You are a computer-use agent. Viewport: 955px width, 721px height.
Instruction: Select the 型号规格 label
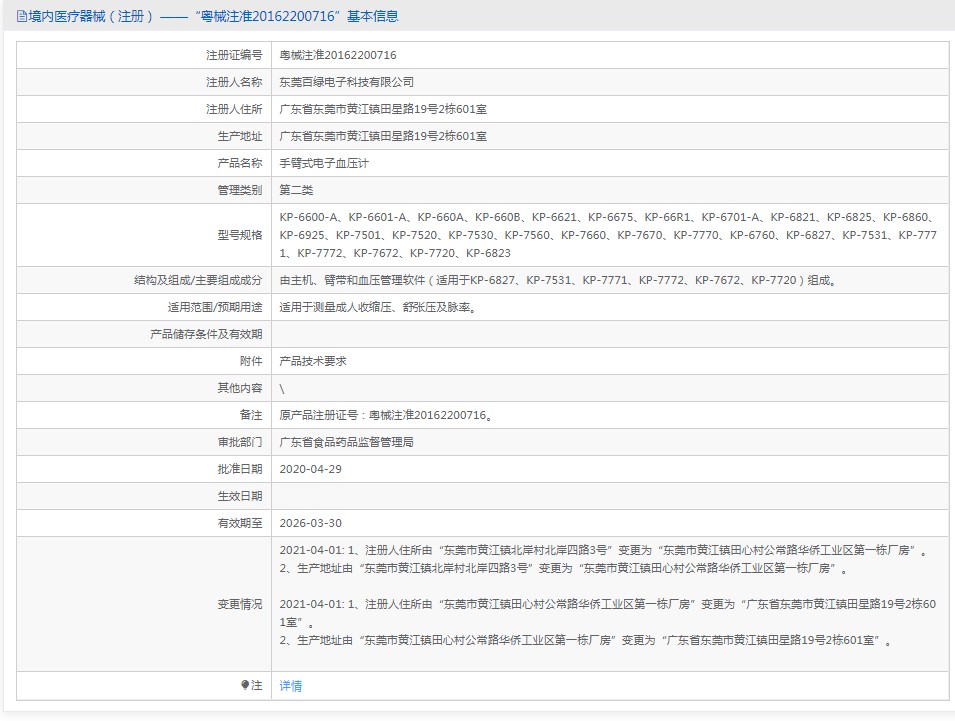240,235
